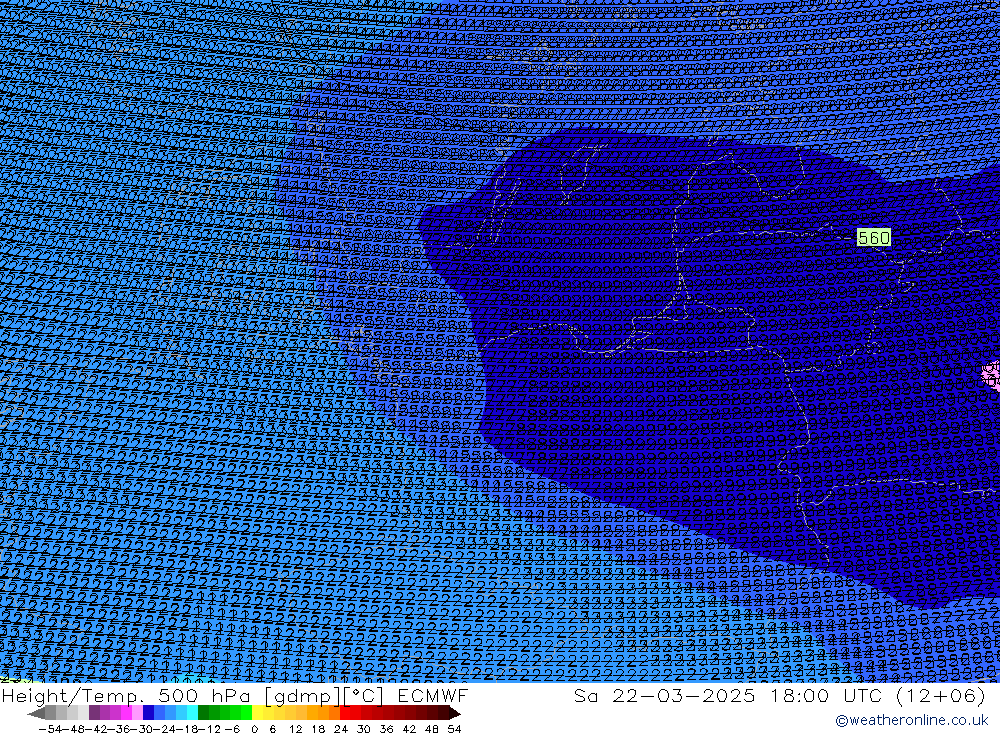The width and height of the screenshot is (1000, 733).
Task: Select the yellow 0°C legend swatch
Action: coord(258,713)
